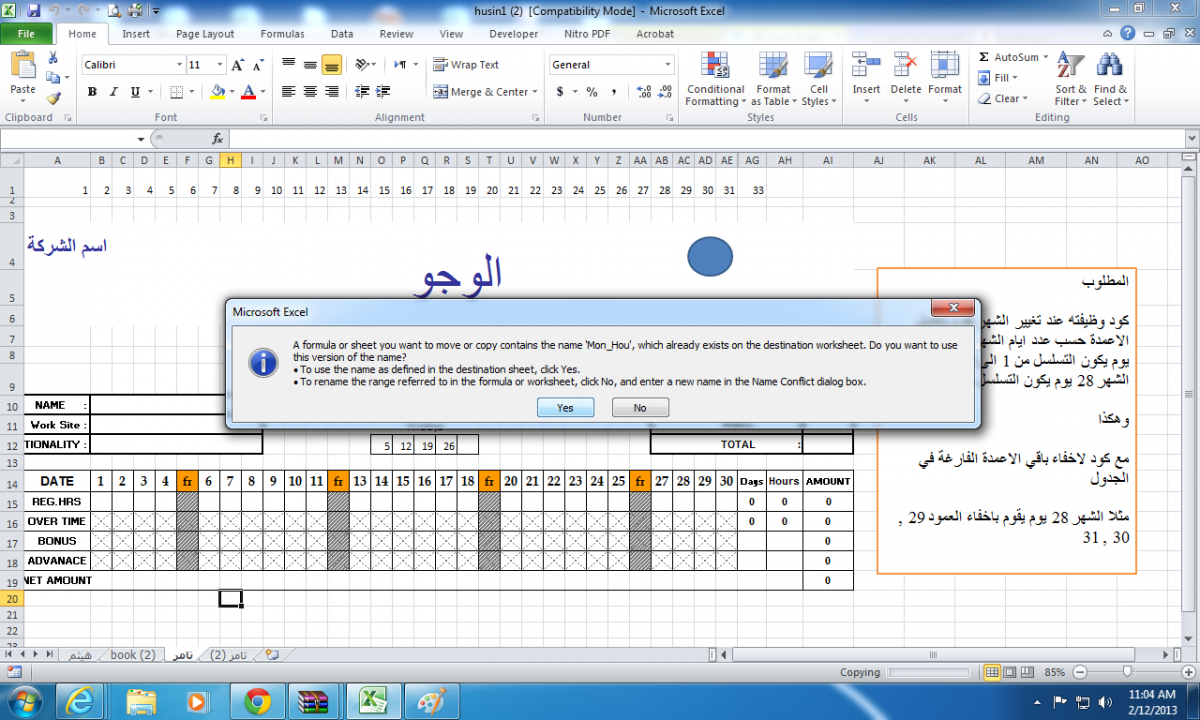1200x720 pixels.
Task: Open Format as Table gallery
Action: (773, 80)
